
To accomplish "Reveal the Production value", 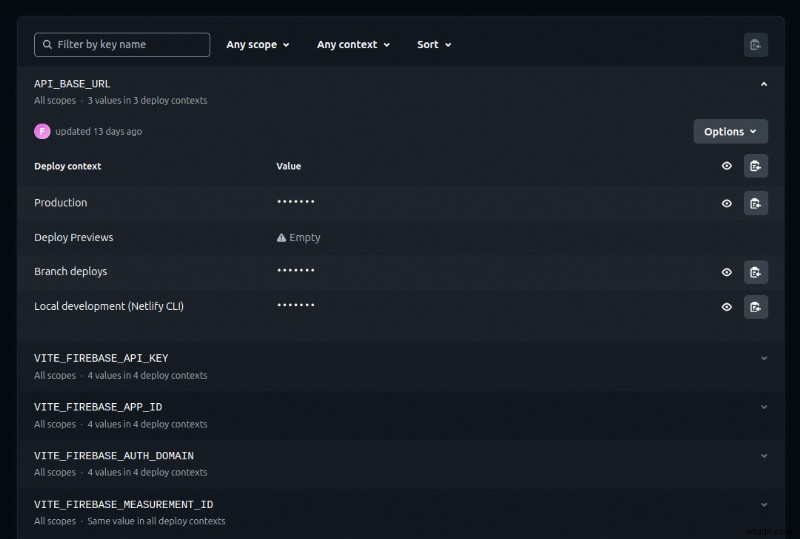I will tap(727, 203).
